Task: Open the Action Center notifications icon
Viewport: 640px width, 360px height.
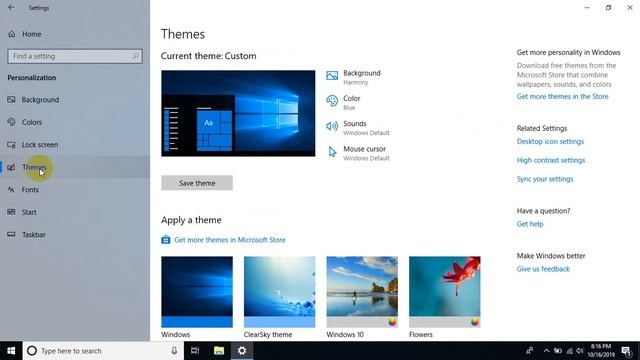Action: click(627, 351)
